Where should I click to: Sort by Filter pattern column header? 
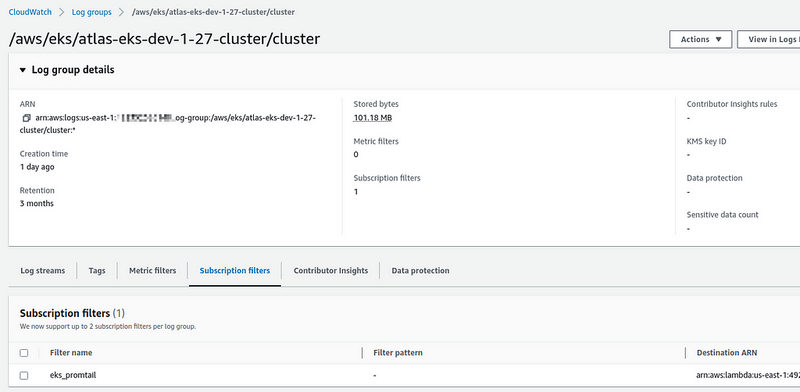click(x=398, y=353)
